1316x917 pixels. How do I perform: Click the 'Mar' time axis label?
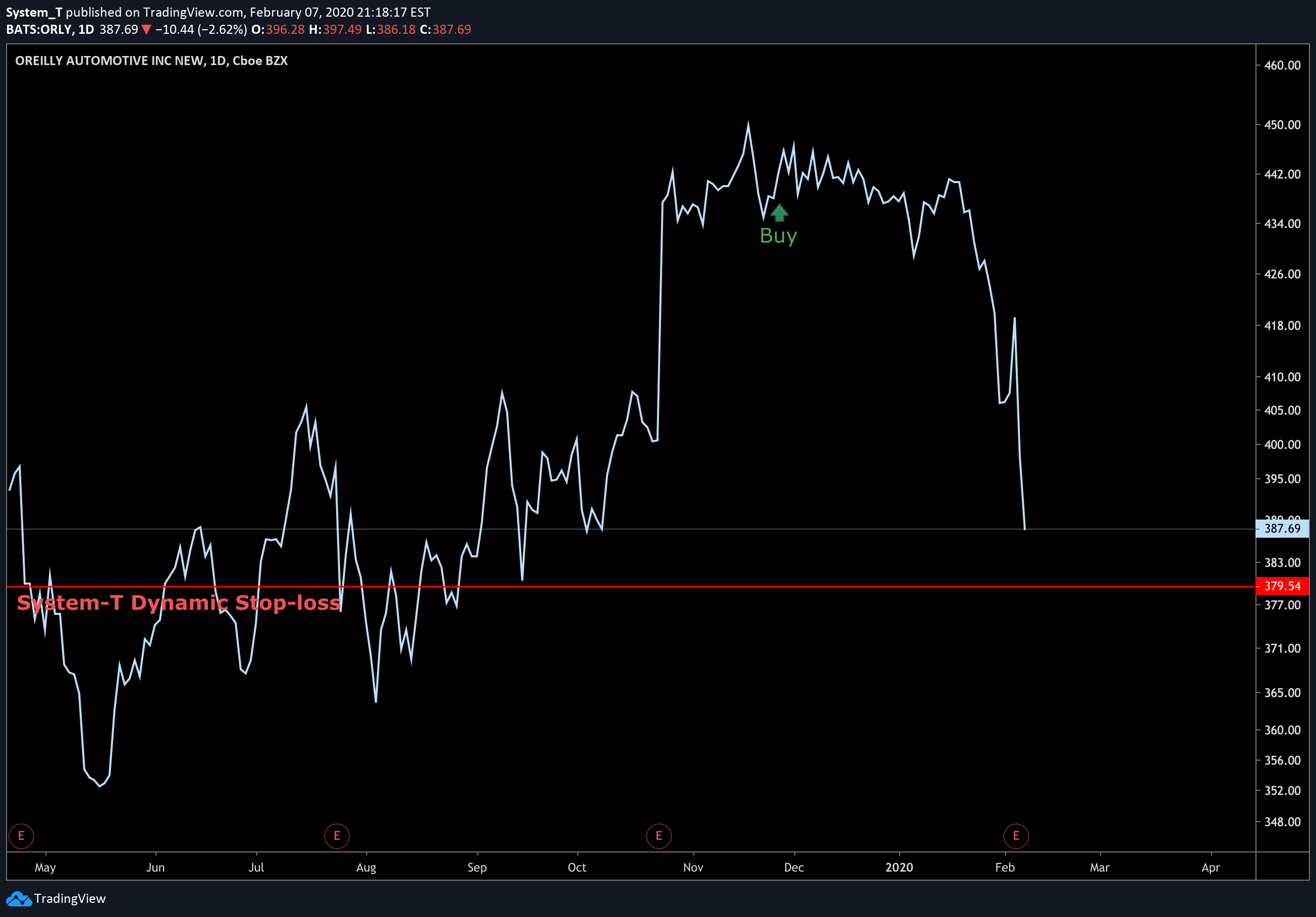point(1100,868)
